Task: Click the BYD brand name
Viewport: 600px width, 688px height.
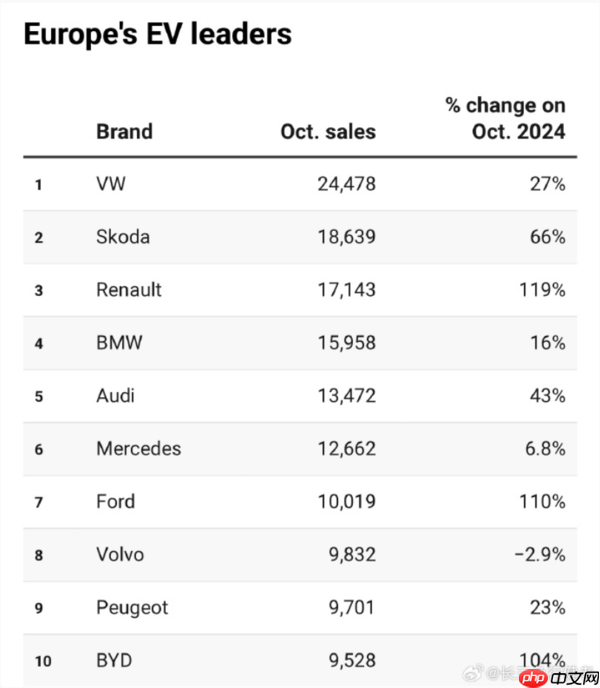Action: point(114,661)
